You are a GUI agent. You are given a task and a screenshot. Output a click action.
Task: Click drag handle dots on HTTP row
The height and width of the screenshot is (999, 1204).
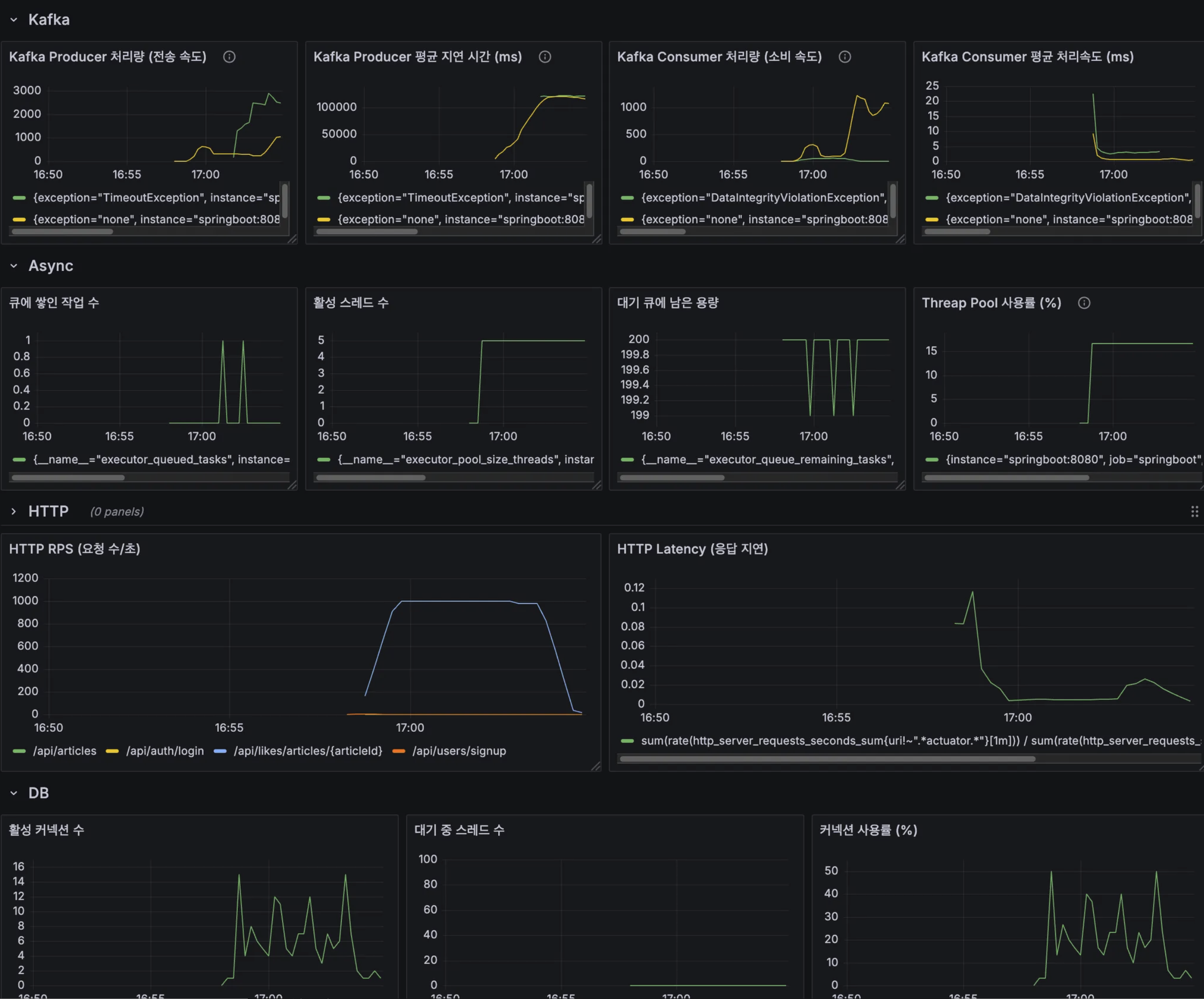pos(1194,511)
